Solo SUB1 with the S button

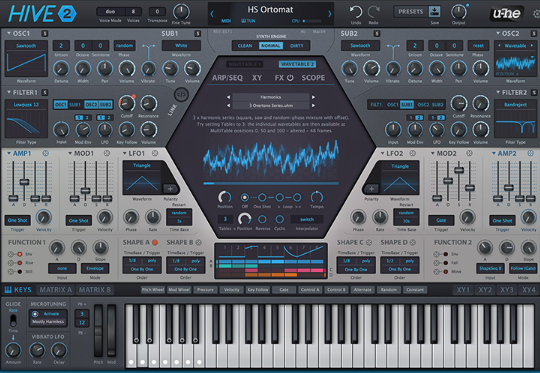197,33
